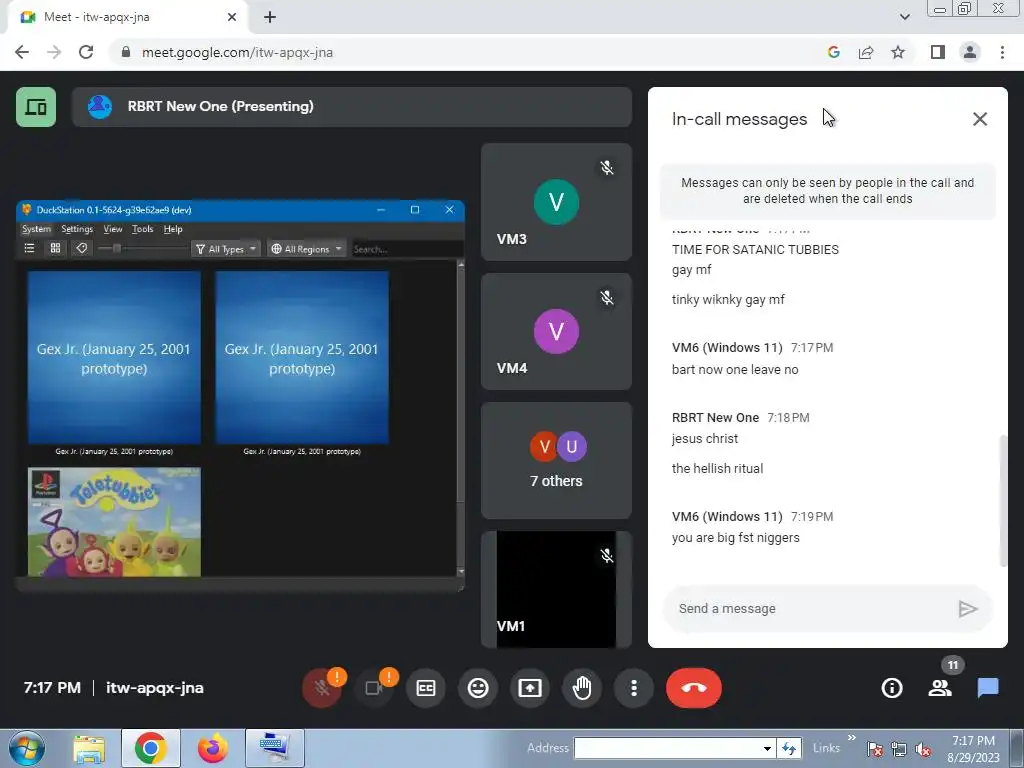1024x768 pixels.
Task: Close the In-call messages panel
Action: (980, 119)
